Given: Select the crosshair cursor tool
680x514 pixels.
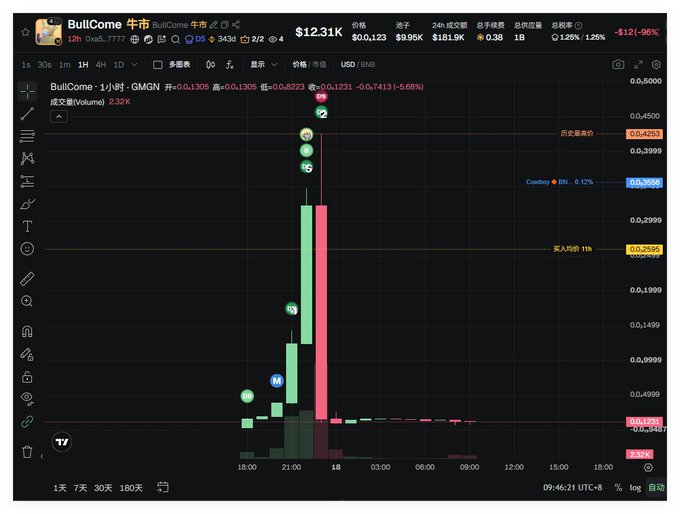Looking at the screenshot, I should coord(27,92).
